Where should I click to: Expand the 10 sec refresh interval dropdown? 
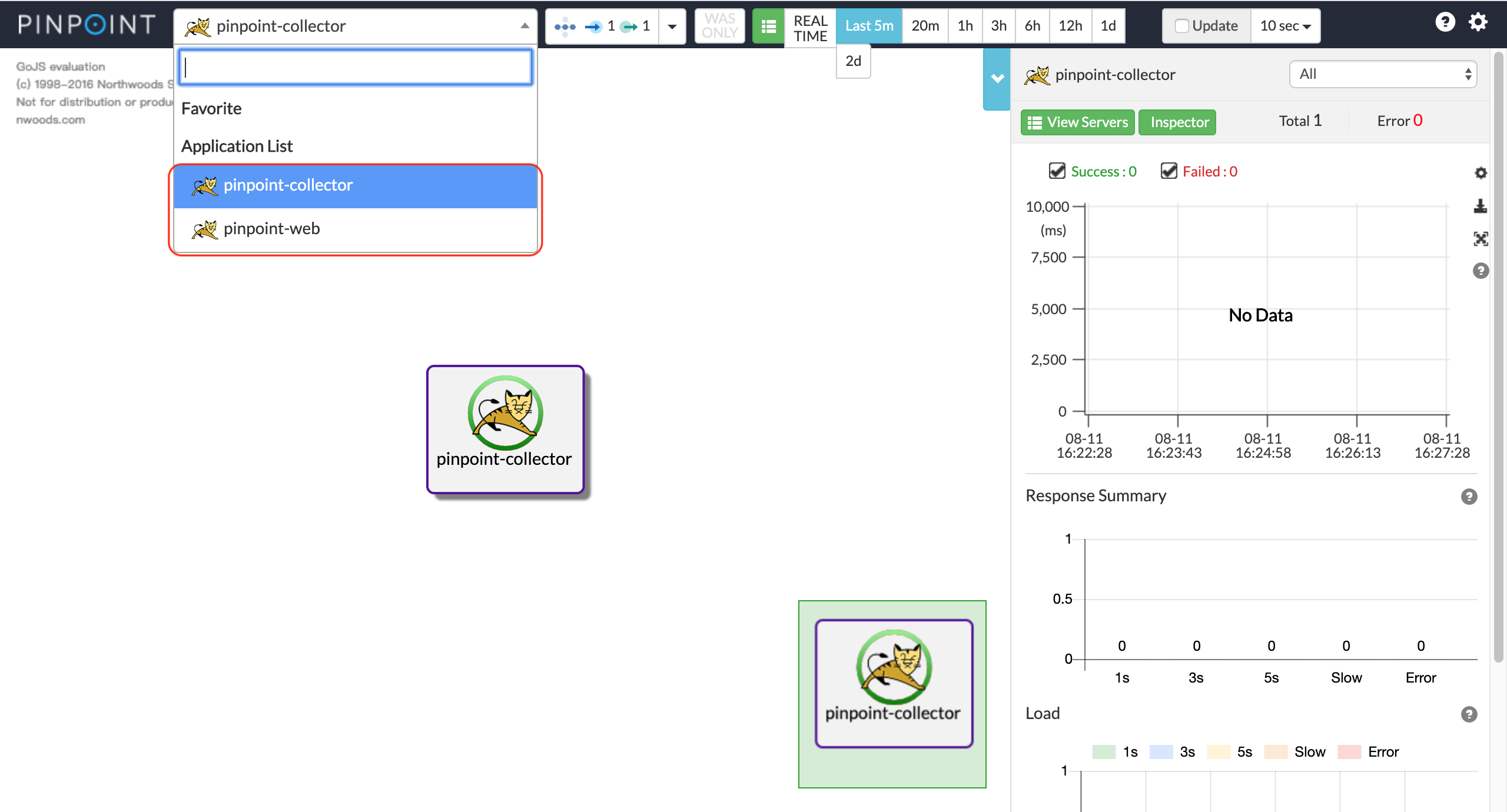(x=1291, y=24)
